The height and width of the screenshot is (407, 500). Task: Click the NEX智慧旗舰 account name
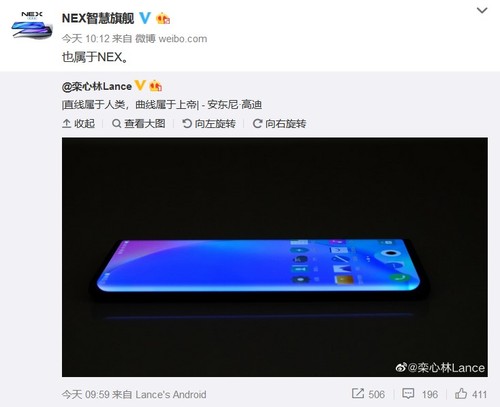[98, 18]
